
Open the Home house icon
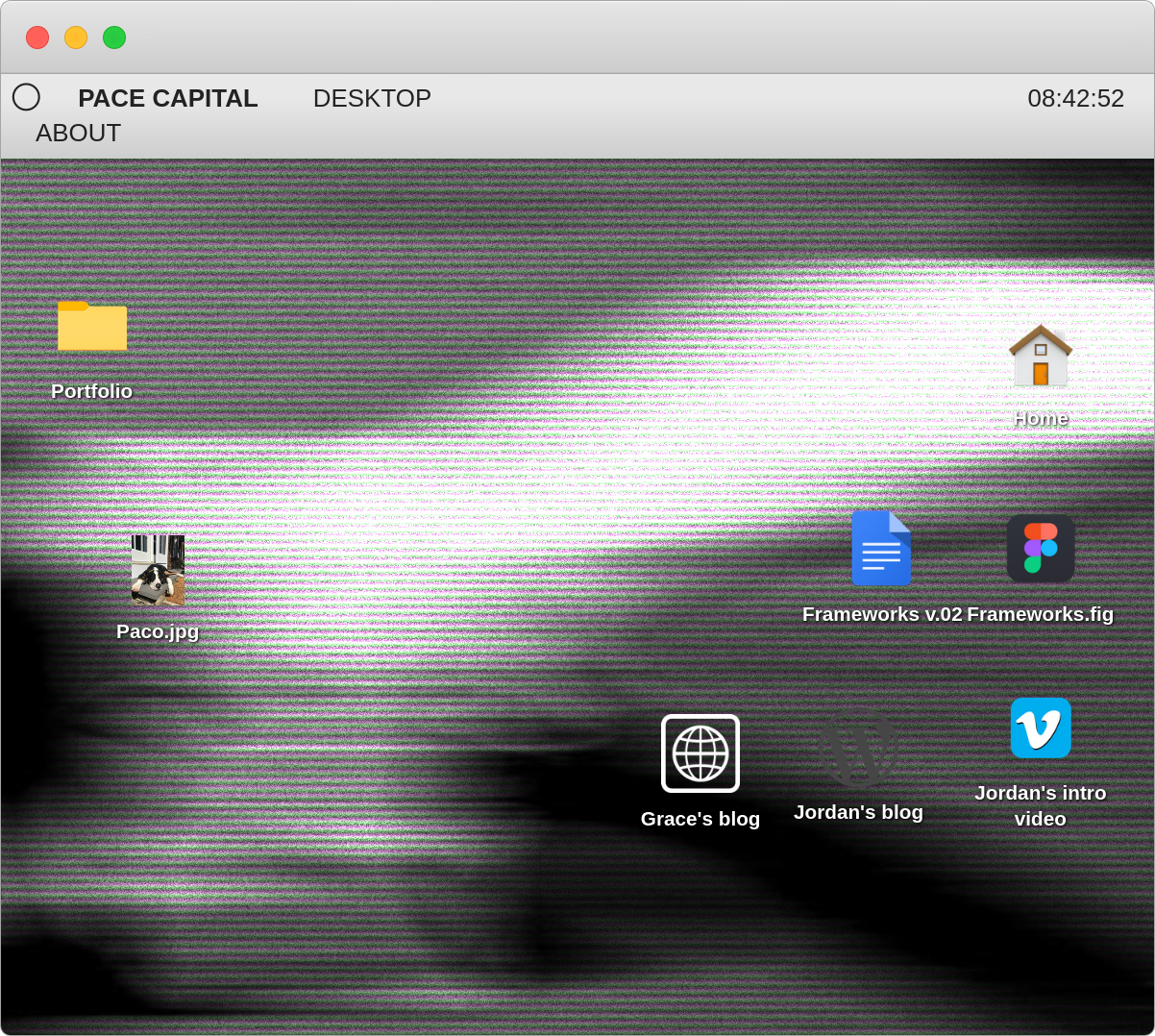pos(1041,356)
